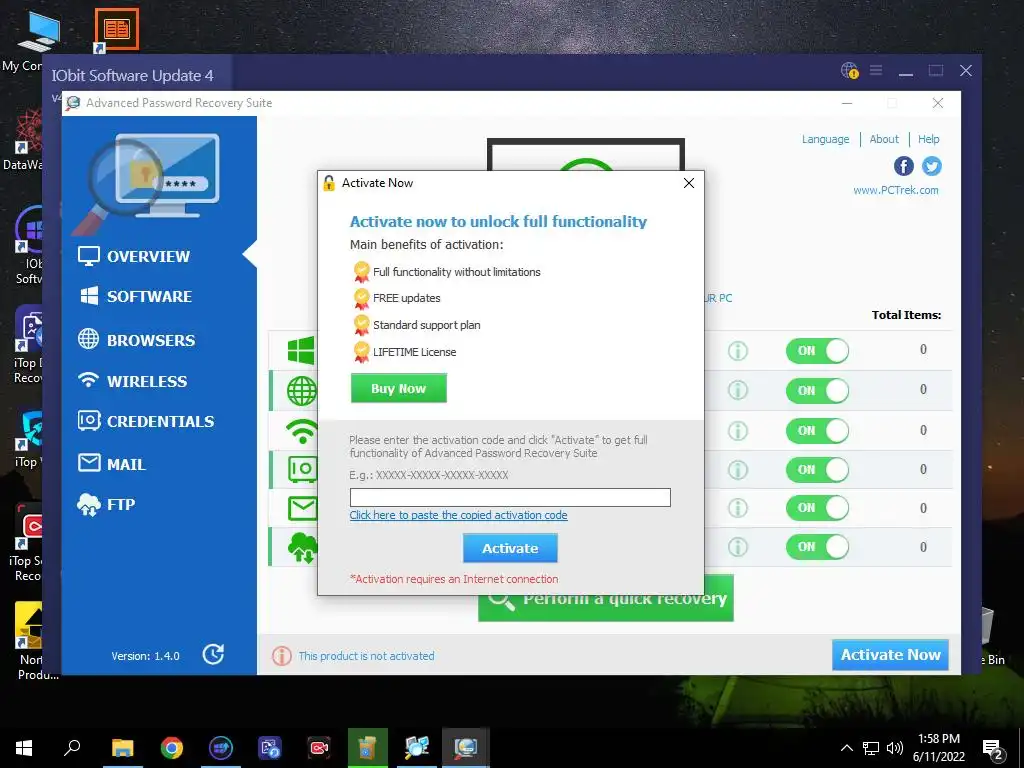
Task: Click the green cloud FTP row icon
Action: pyautogui.click(x=302, y=547)
